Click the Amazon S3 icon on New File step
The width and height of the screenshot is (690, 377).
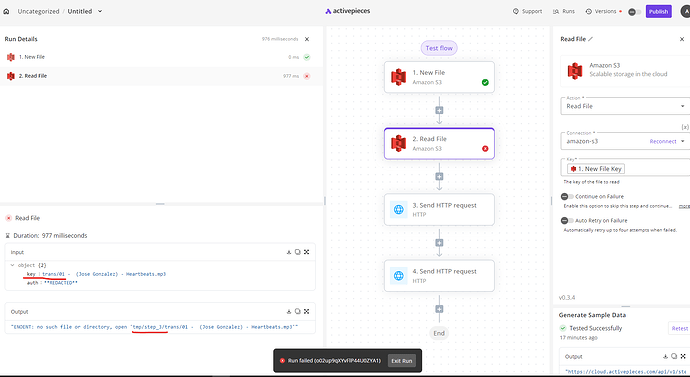pos(399,77)
